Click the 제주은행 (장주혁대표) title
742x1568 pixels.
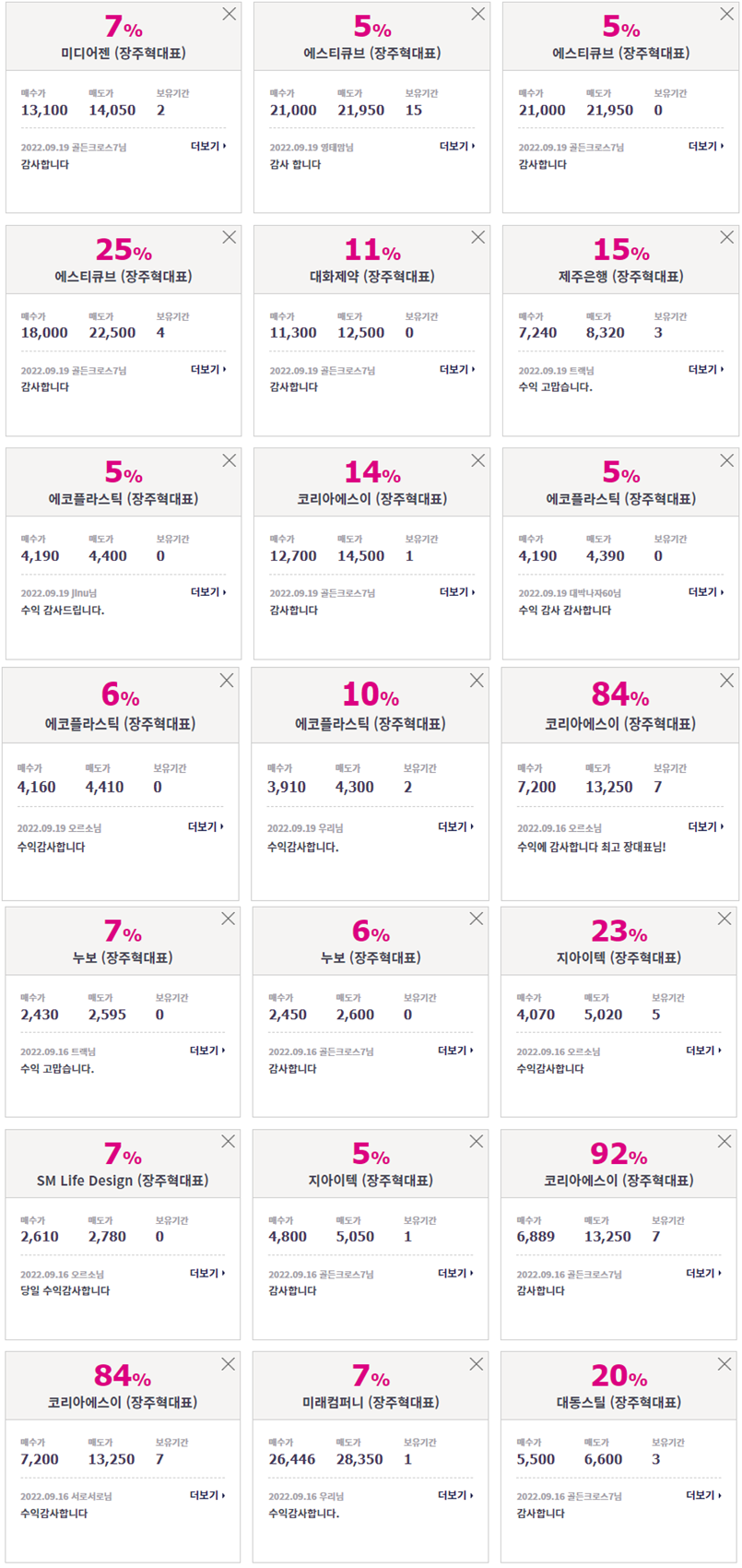[620, 276]
